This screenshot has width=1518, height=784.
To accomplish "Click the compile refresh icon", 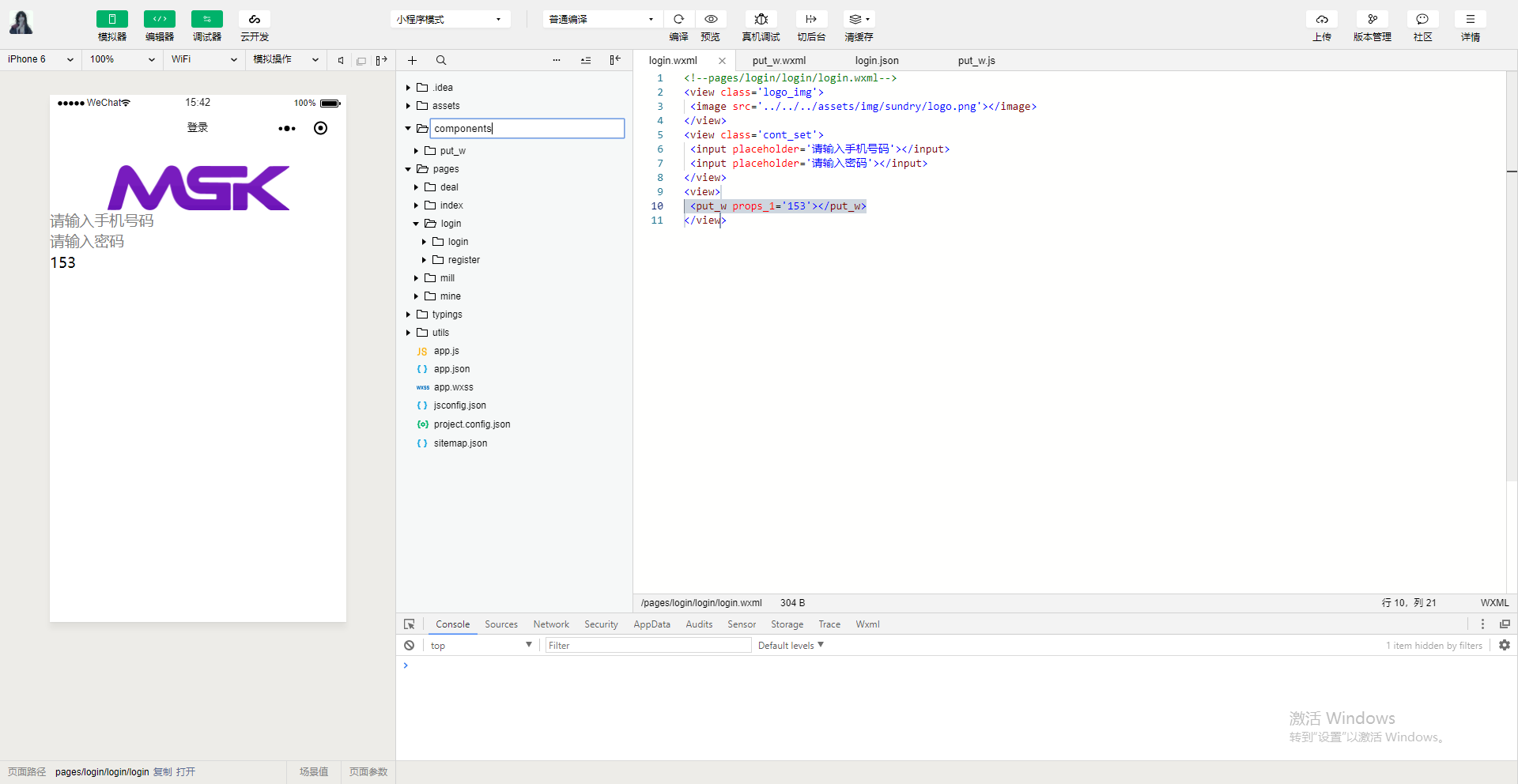I will click(x=678, y=19).
